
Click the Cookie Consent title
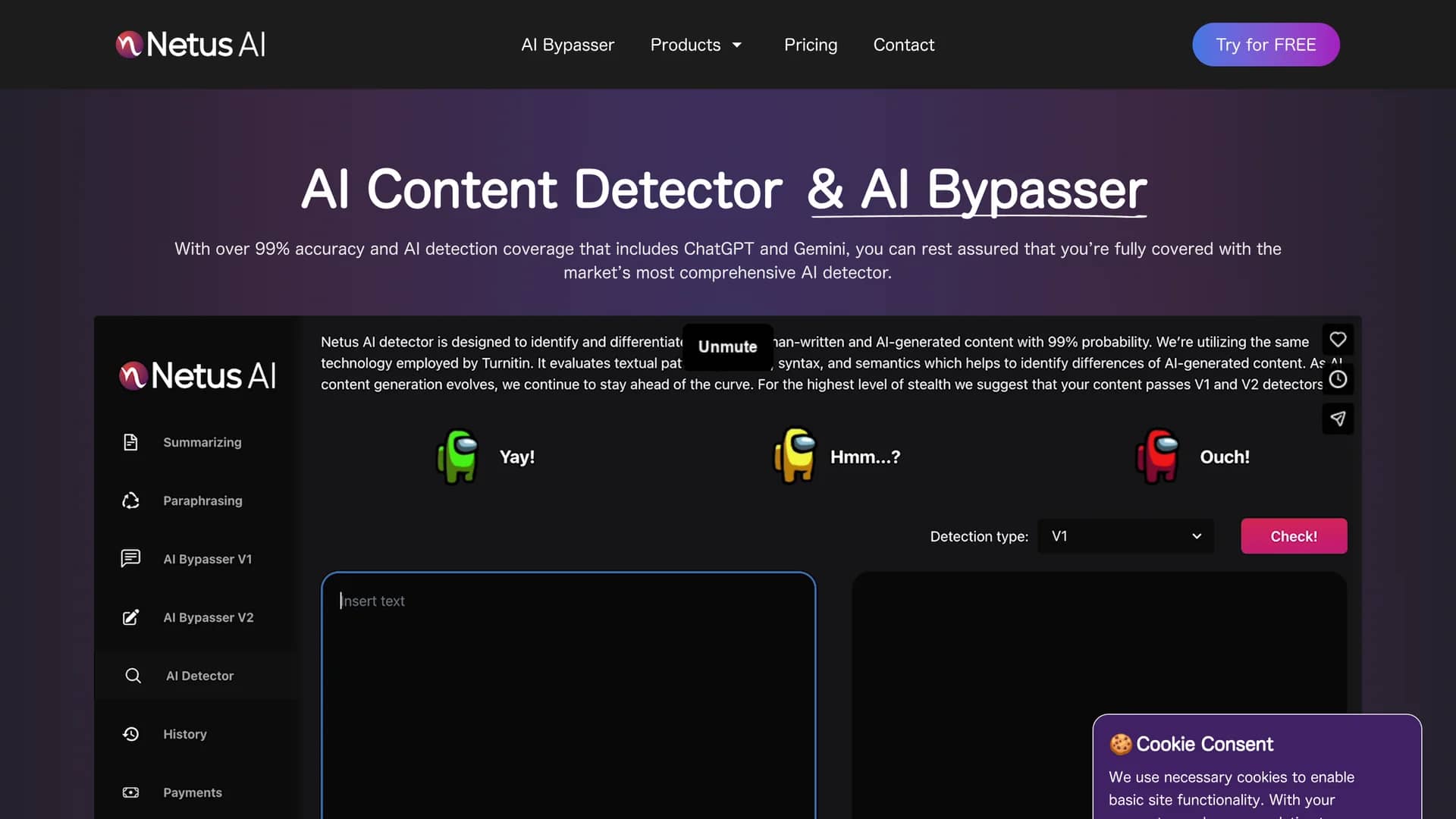(1204, 744)
